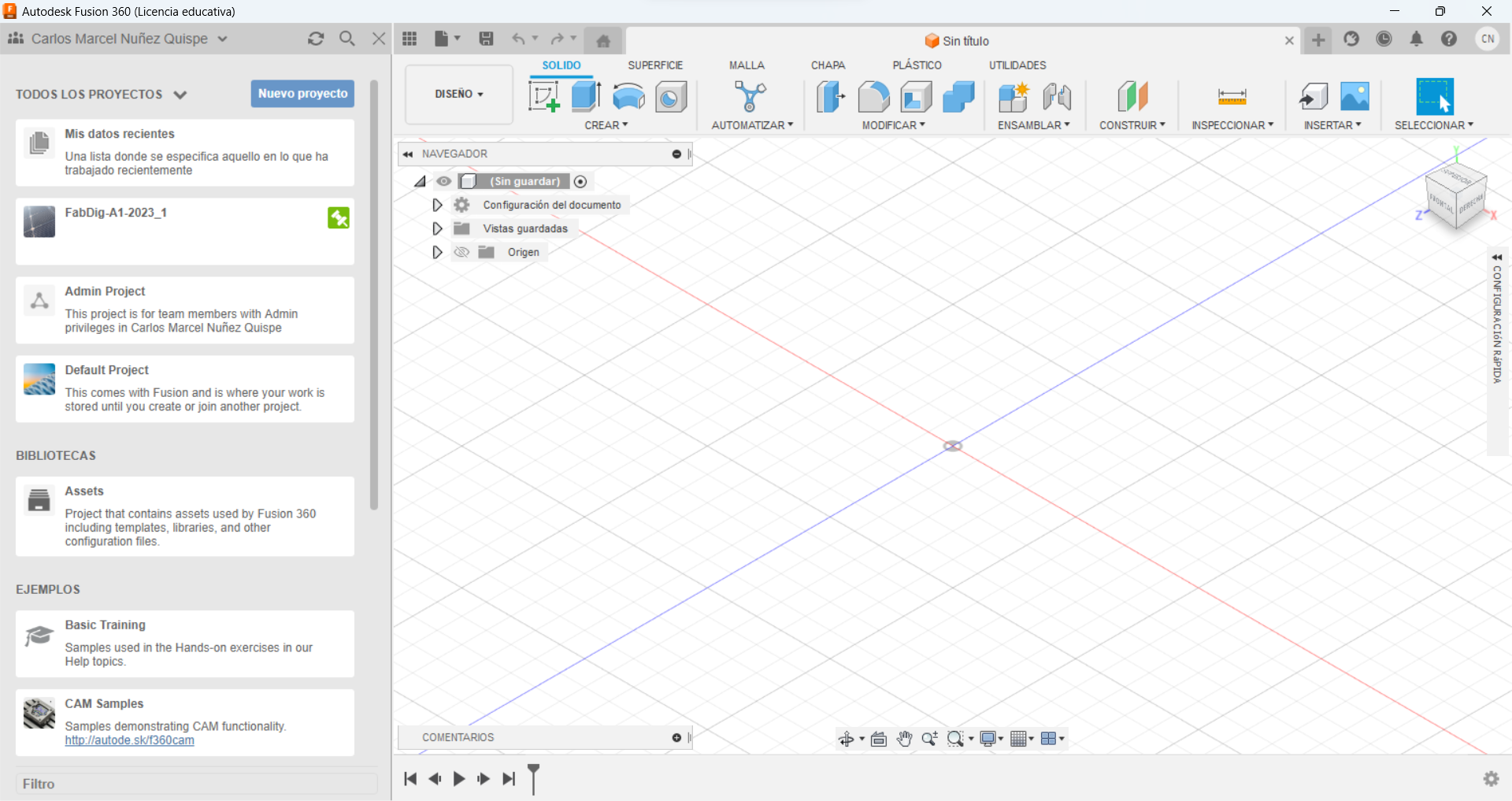Toggle visibility of the unsaved root component
The image size is (1512, 801).
pyautogui.click(x=444, y=181)
